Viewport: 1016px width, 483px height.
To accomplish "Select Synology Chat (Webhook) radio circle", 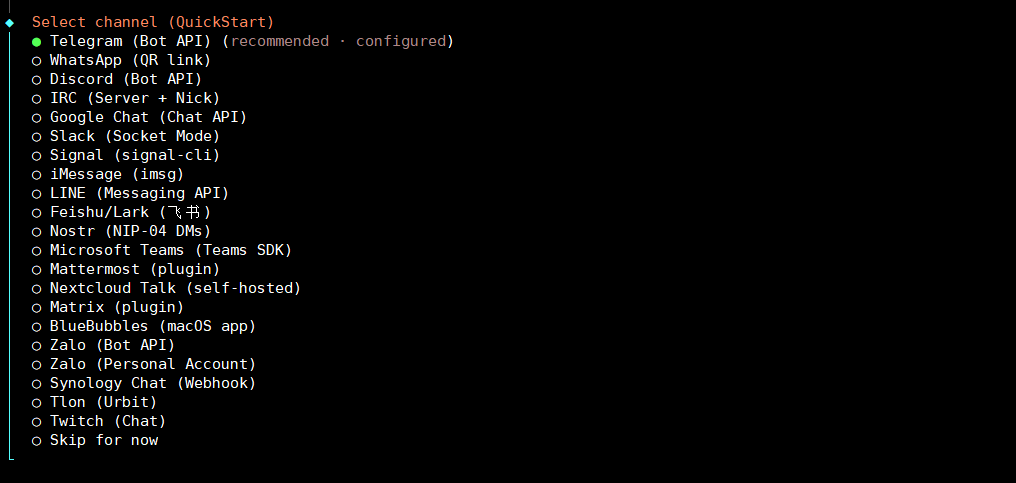I will (37, 383).
